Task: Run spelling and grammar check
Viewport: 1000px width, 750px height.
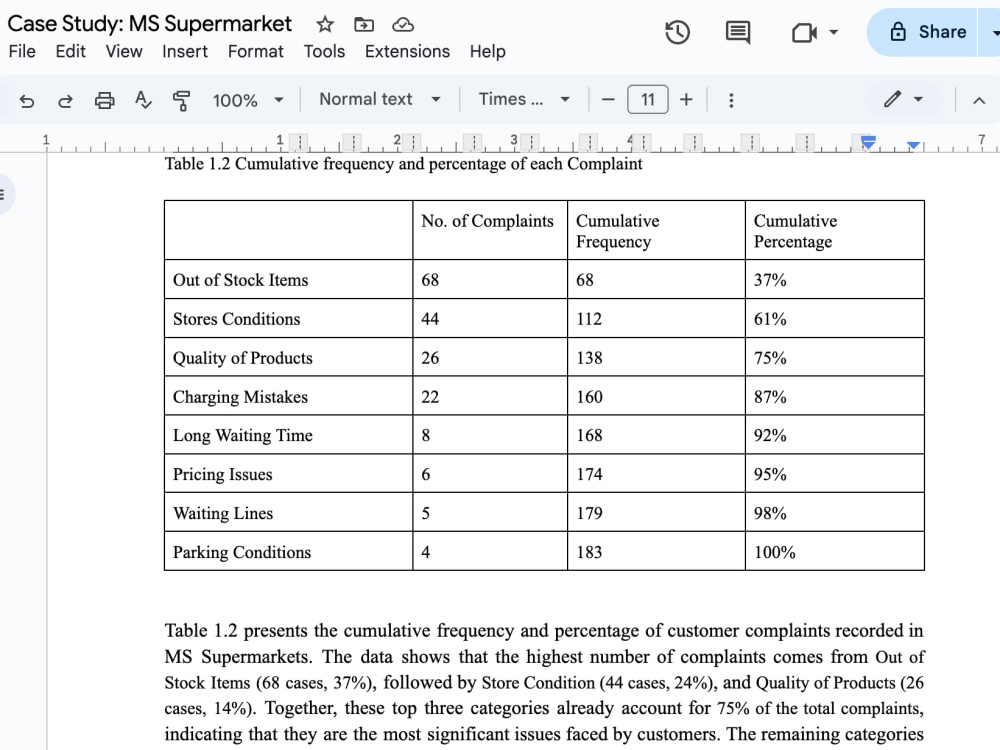Action: pyautogui.click(x=143, y=100)
